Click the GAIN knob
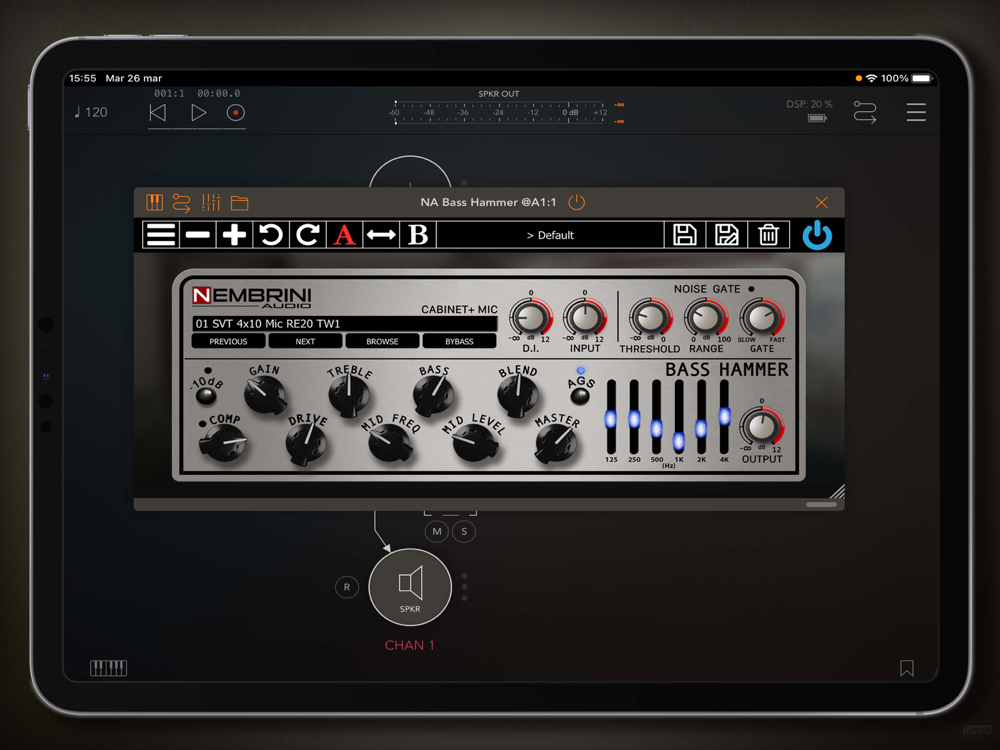 265,394
